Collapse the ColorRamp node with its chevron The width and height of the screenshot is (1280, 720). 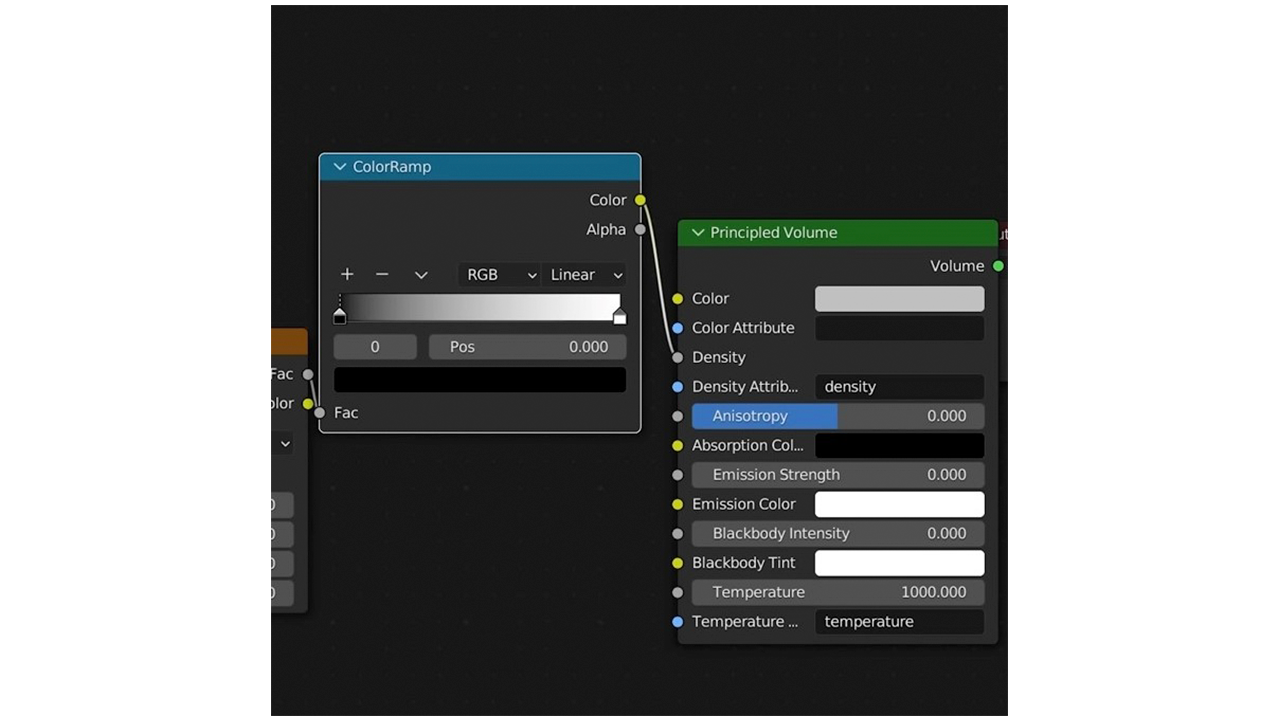point(340,167)
